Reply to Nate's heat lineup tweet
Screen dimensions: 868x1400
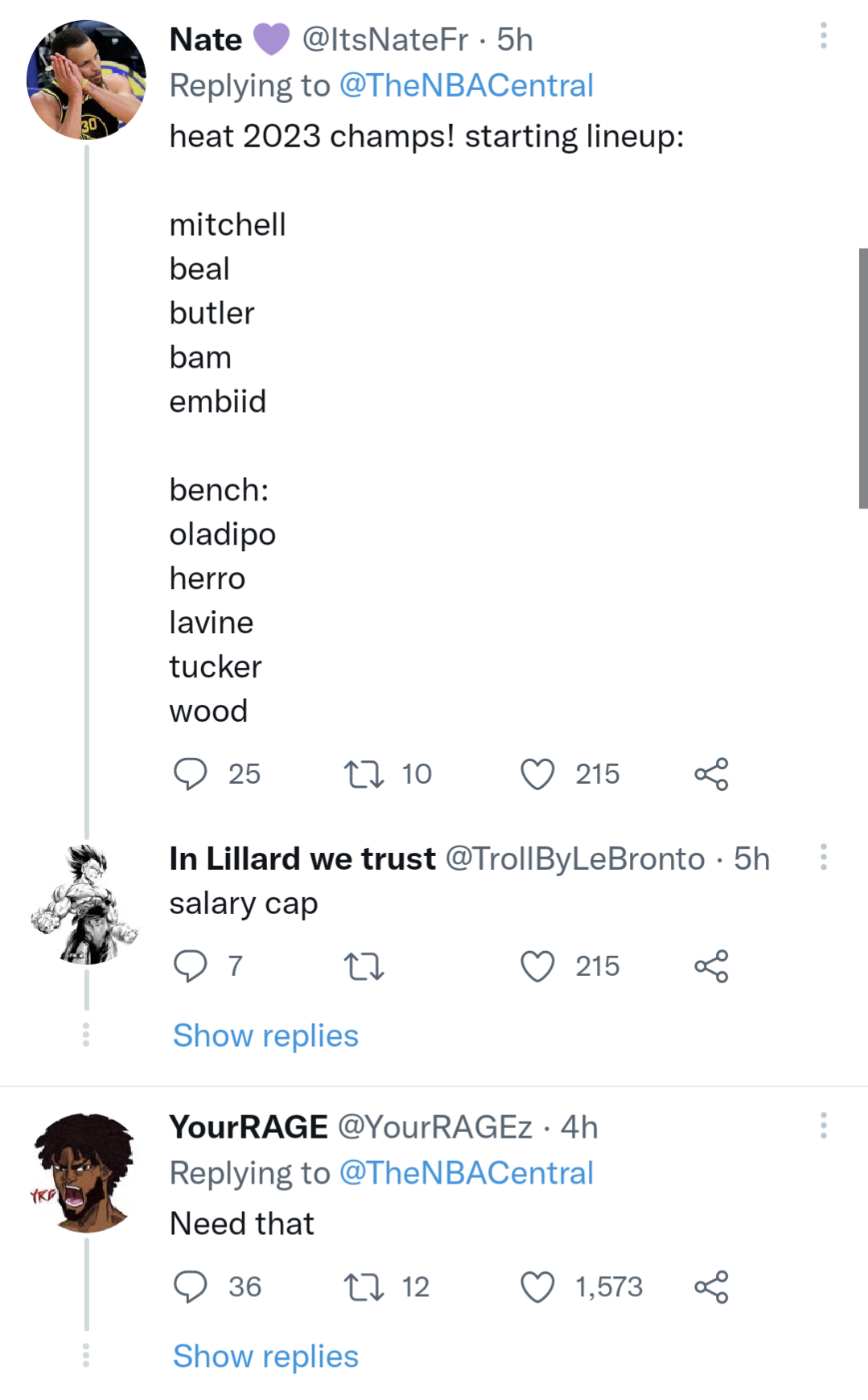click(191, 774)
